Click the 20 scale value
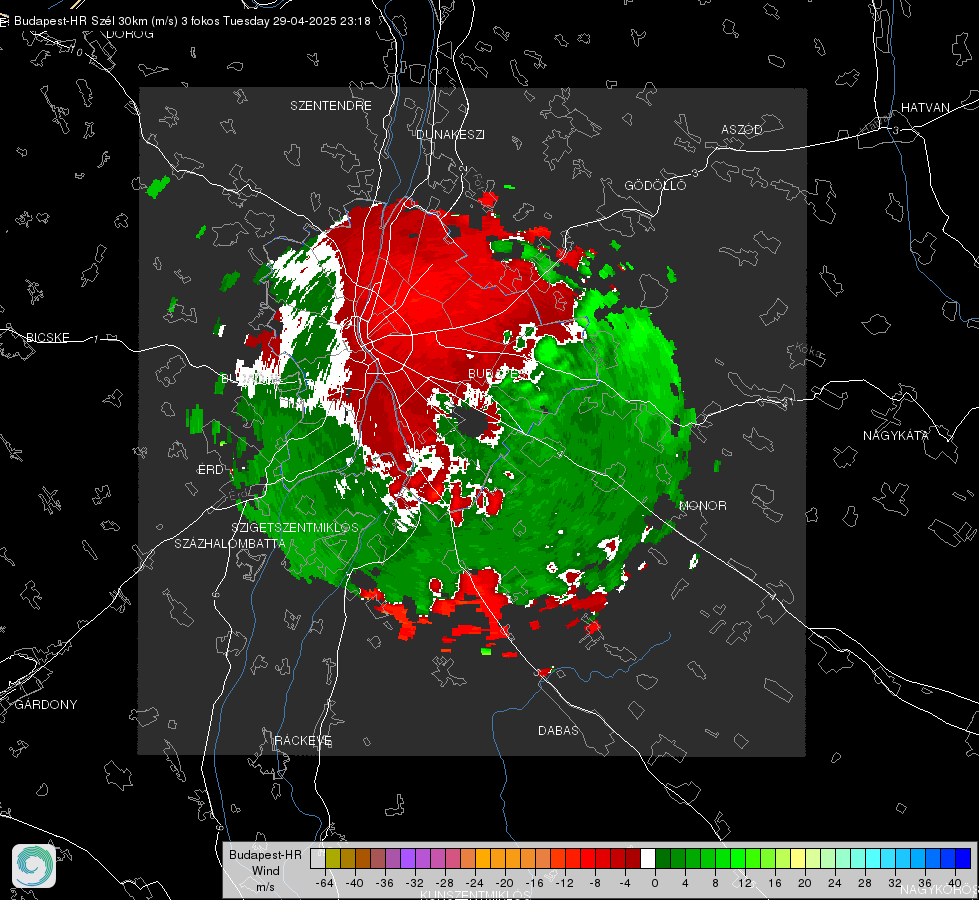The height and width of the screenshot is (900, 979). (x=805, y=883)
